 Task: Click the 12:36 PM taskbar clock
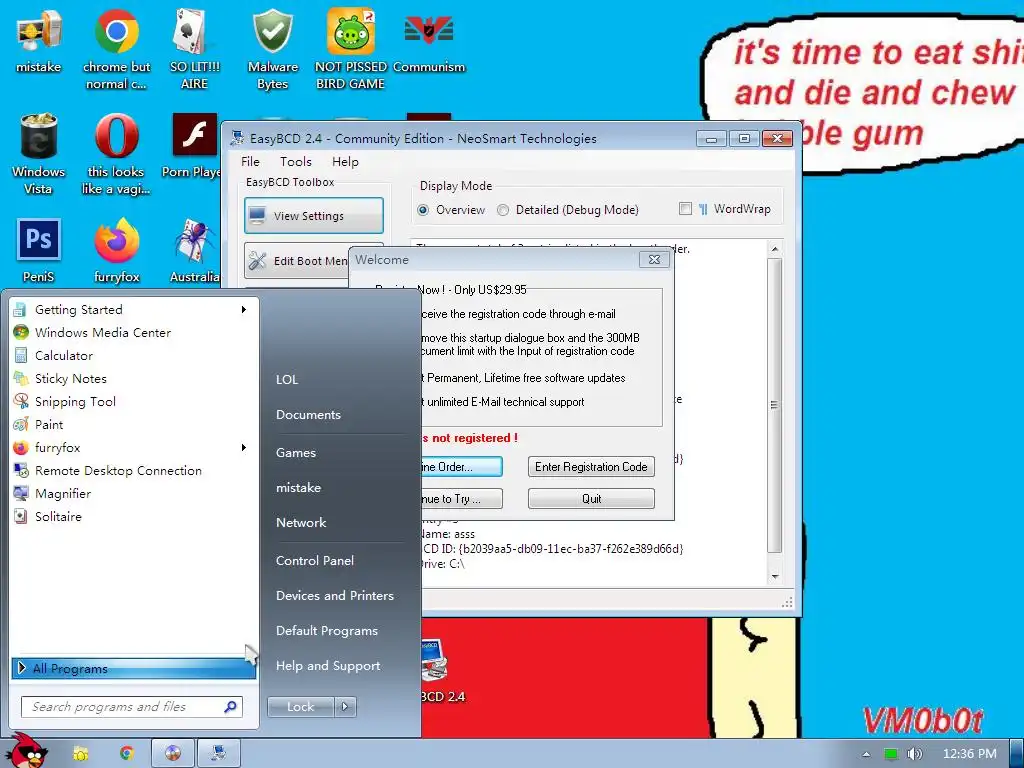(970, 754)
